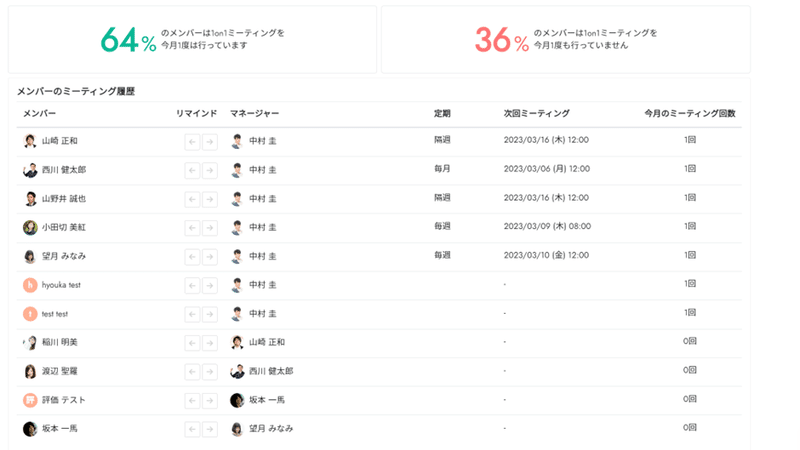Screen dimensions: 800x450
Task: Click the メンバー column header
Action: [40, 113]
